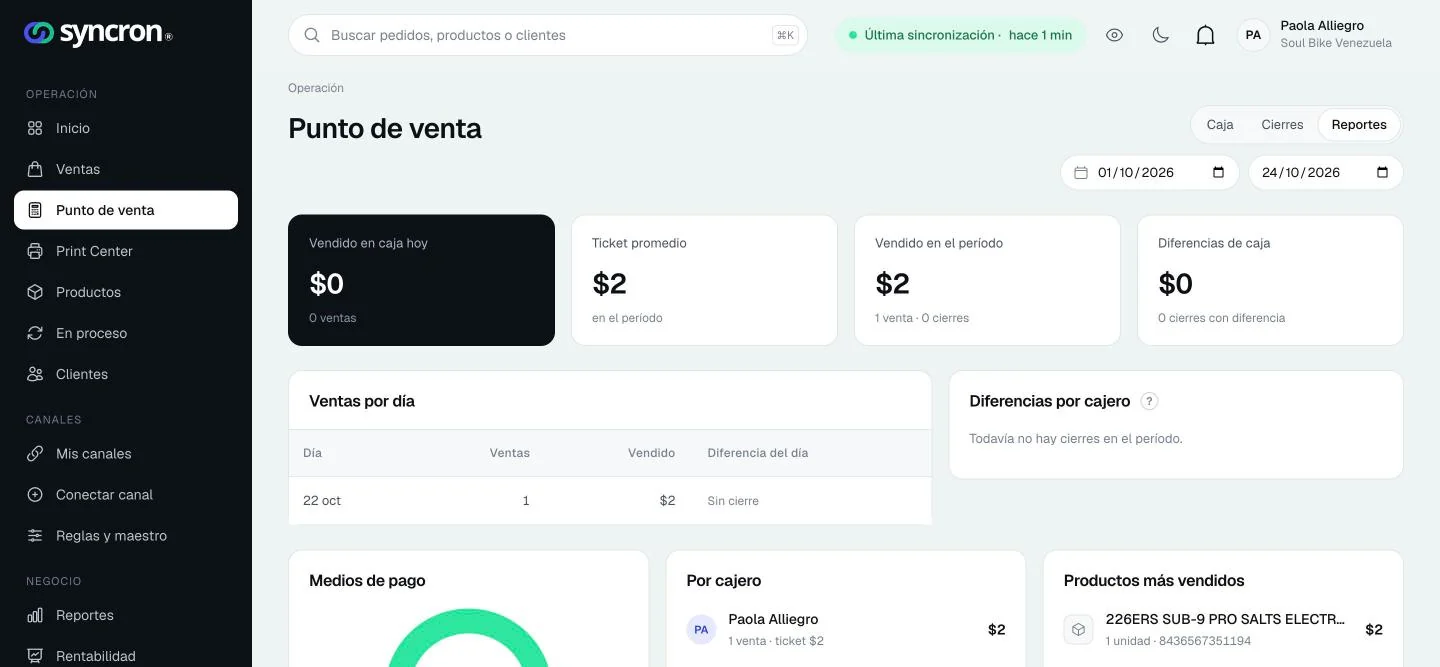Toggle the eye visibility icon
Viewport: 1440px width, 667px height.
(1115, 35)
